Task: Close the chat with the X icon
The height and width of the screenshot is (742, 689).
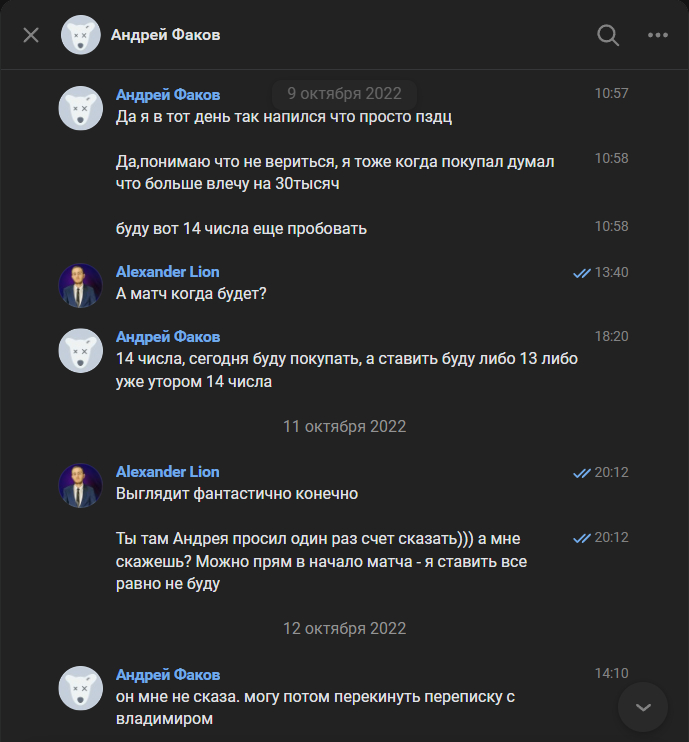Action: 31,35
